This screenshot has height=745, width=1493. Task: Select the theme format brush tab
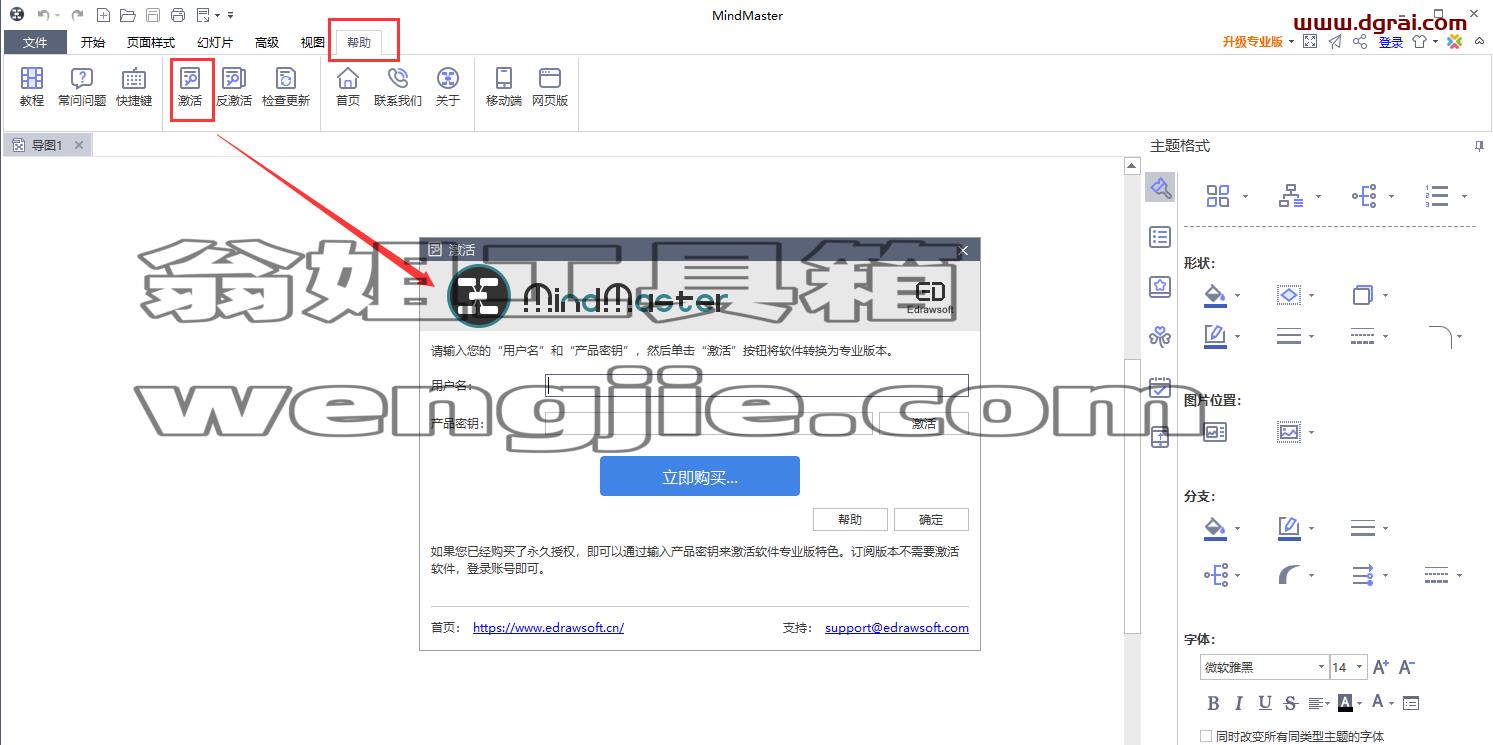(x=1160, y=187)
